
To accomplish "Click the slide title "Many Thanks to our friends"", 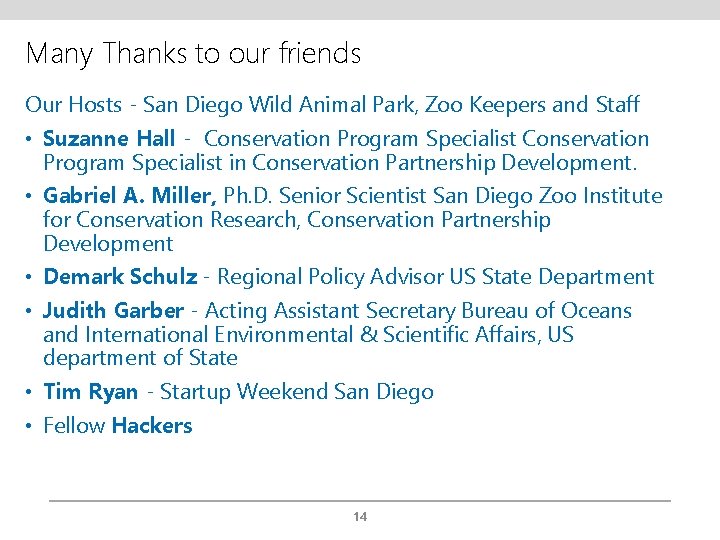I will coord(193,53).
